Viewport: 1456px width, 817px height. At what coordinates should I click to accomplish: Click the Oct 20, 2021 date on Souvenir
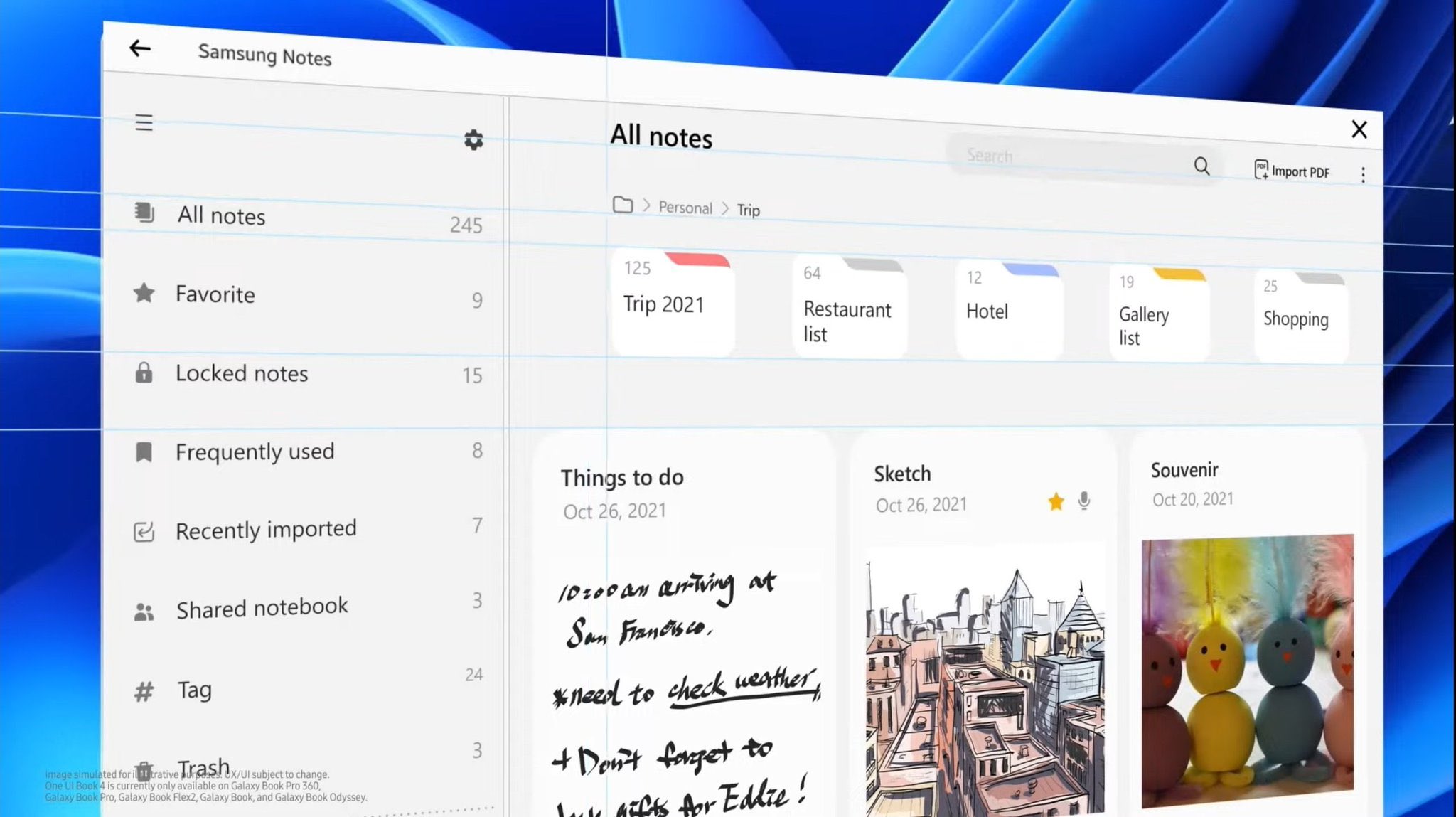click(1193, 499)
